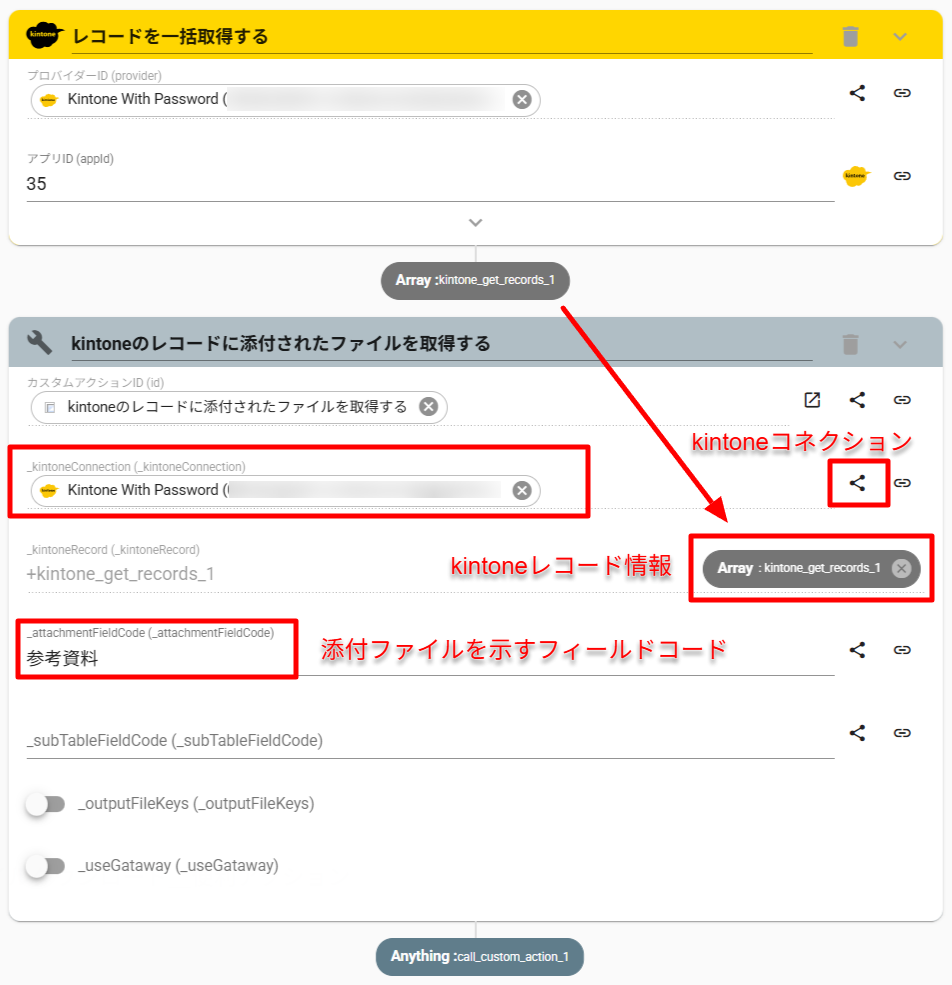
Task: Click link icon in the アプリID row
Action: point(902,176)
